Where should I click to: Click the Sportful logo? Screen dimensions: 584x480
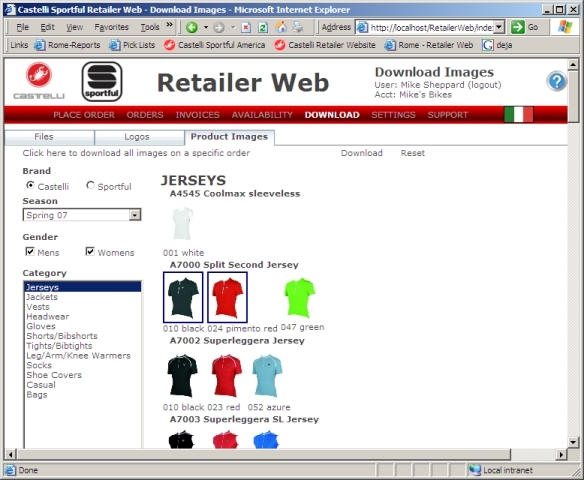click(x=102, y=82)
